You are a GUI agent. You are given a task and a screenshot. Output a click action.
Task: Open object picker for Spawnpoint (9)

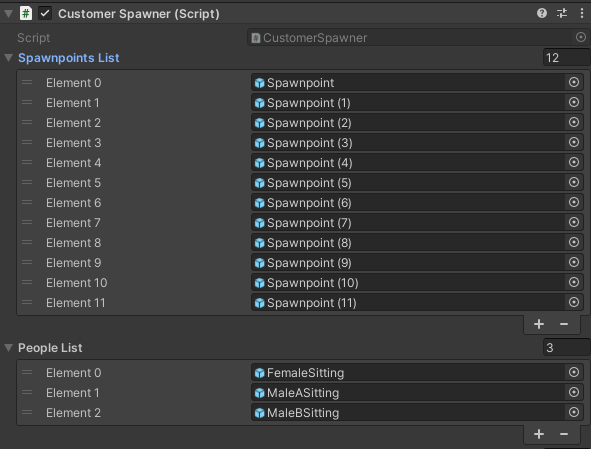point(574,262)
